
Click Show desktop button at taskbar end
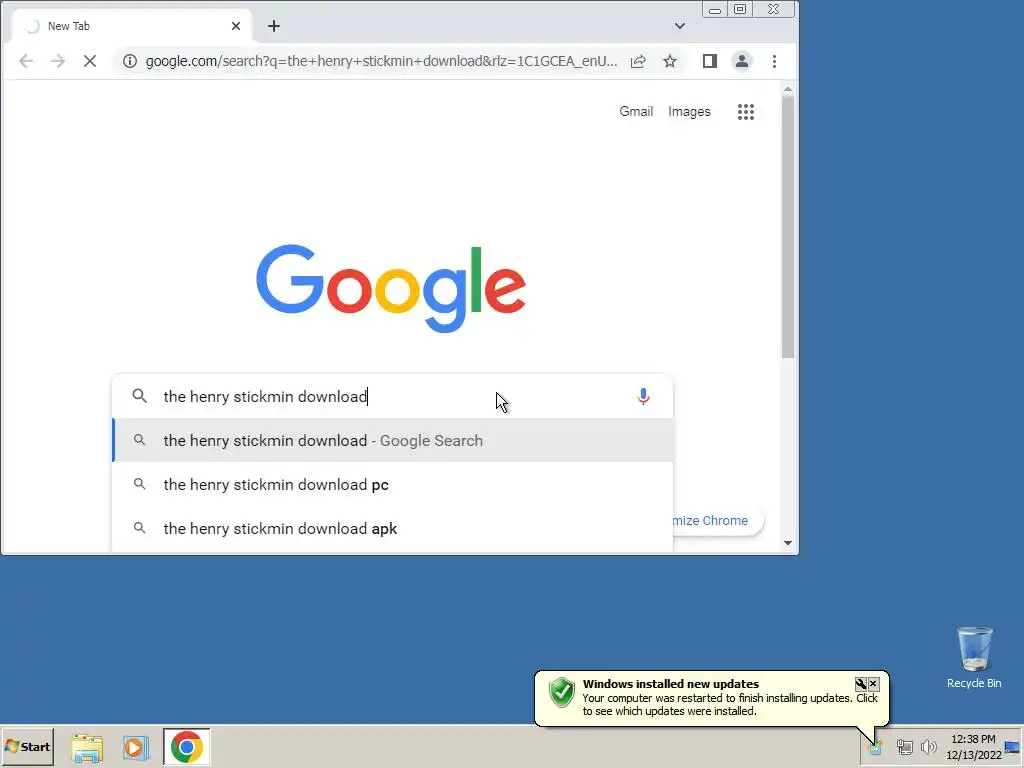[x=1014, y=746]
